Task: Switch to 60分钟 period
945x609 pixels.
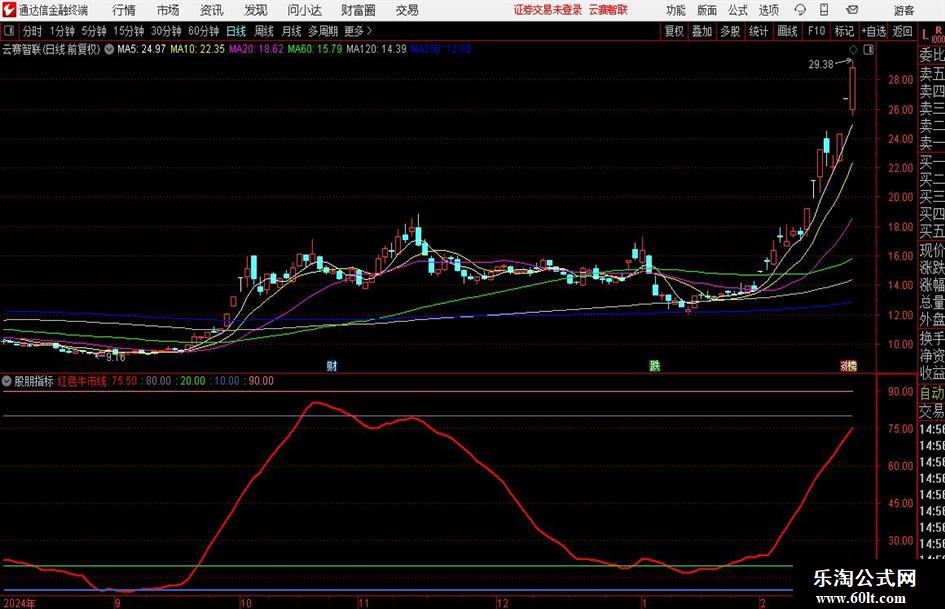Action: tap(204, 31)
